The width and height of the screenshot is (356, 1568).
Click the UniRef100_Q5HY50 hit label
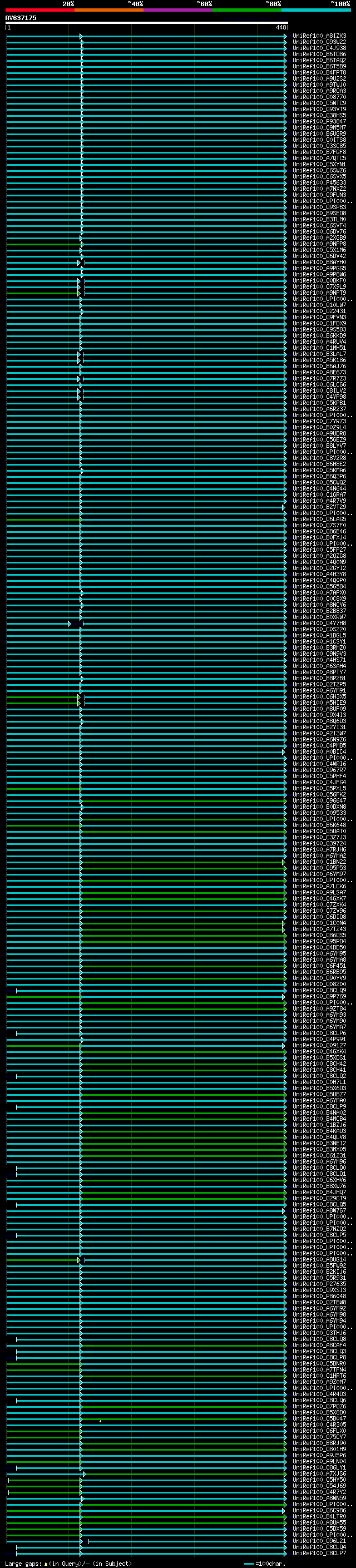319,1480
